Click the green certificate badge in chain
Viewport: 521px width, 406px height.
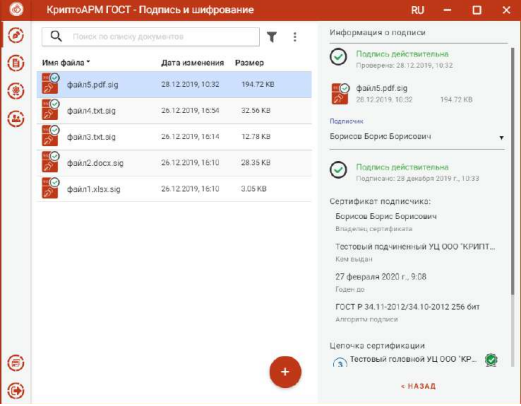pyautogui.click(x=491, y=360)
